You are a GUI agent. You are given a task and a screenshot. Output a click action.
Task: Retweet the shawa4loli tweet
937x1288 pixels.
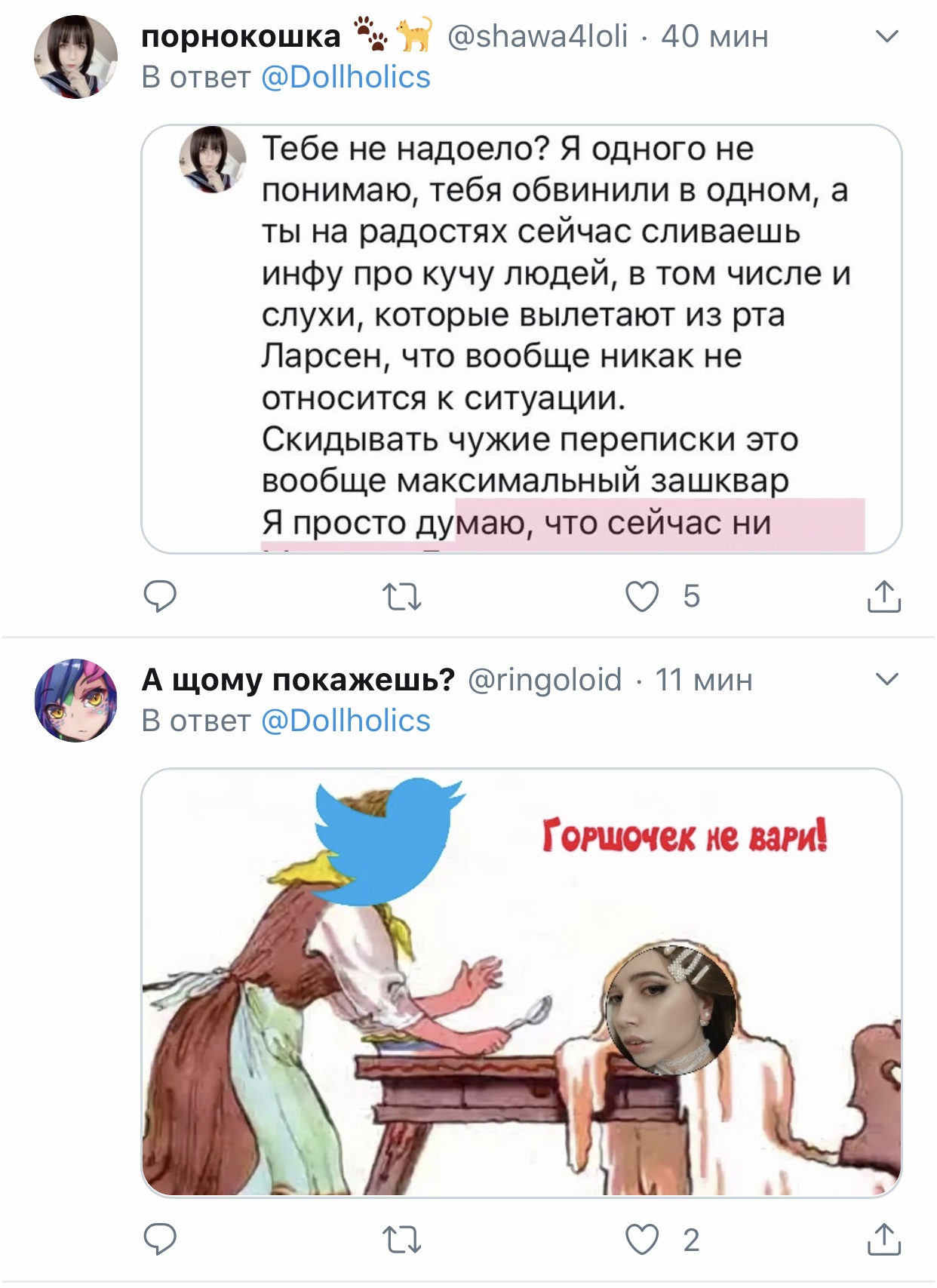[401, 597]
